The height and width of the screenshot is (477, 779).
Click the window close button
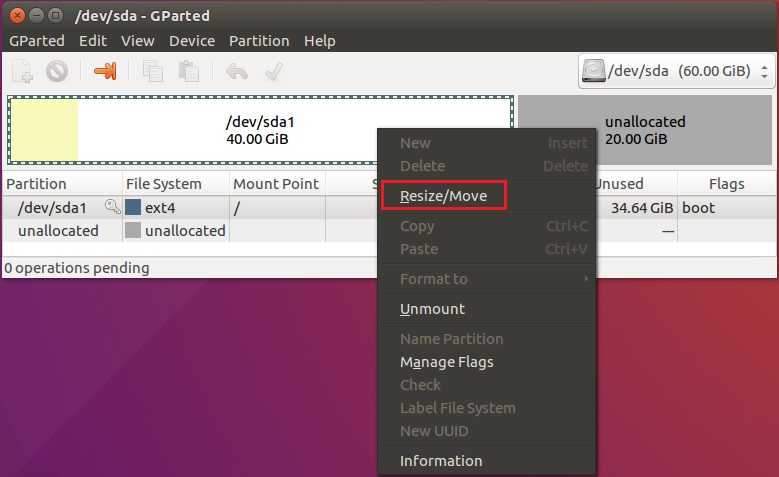click(x=17, y=15)
